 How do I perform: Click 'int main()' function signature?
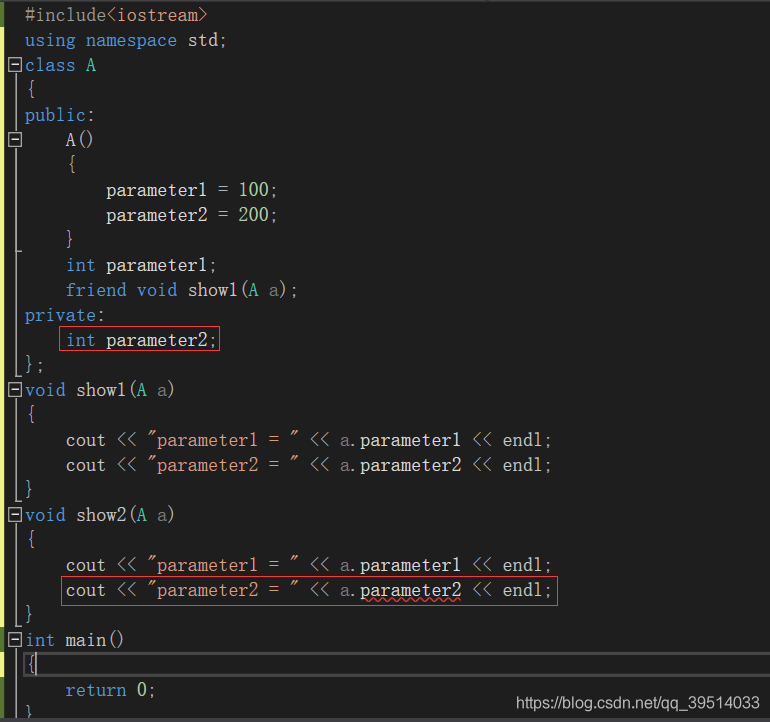(75, 640)
